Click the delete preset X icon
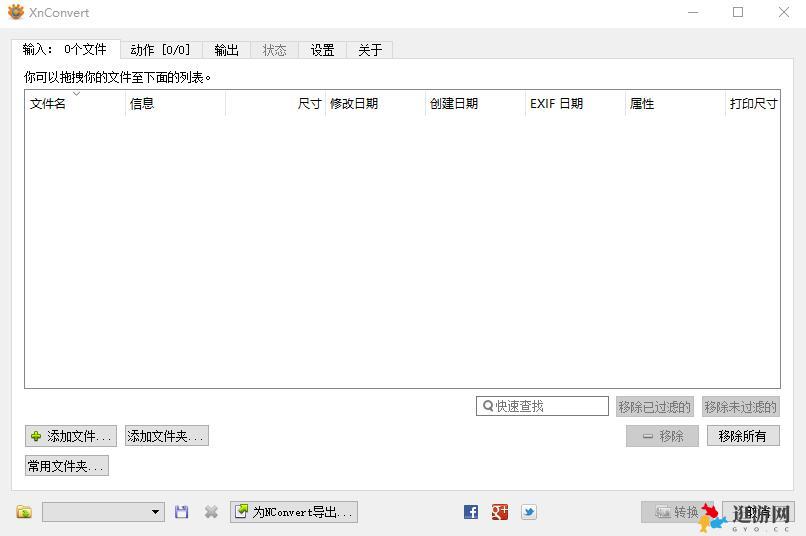This screenshot has width=806, height=536. pos(211,512)
